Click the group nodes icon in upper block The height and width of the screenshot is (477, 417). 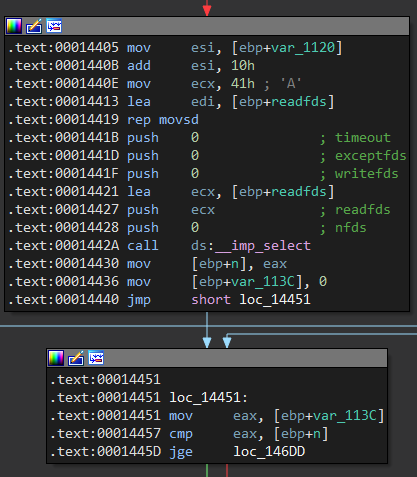click(x=54, y=26)
